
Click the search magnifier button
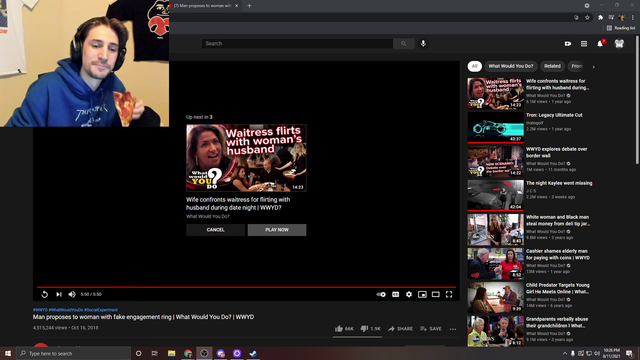click(x=404, y=43)
